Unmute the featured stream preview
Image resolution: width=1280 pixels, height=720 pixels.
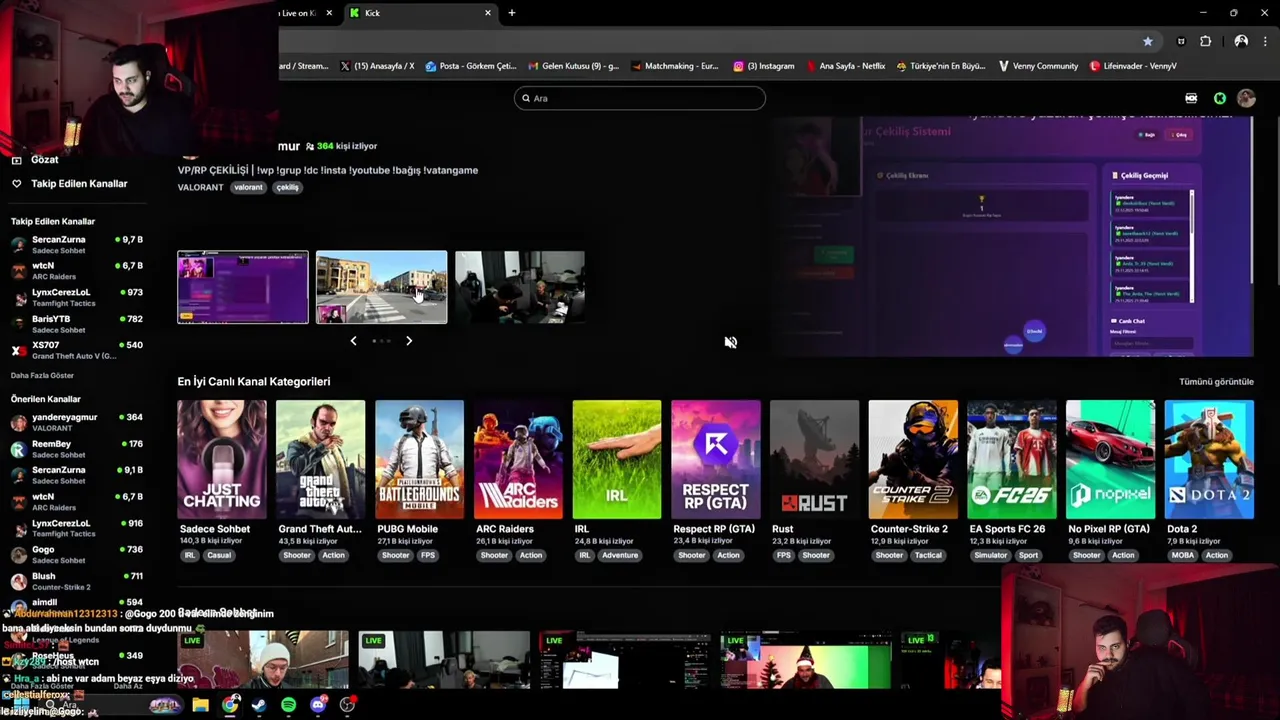tap(731, 342)
